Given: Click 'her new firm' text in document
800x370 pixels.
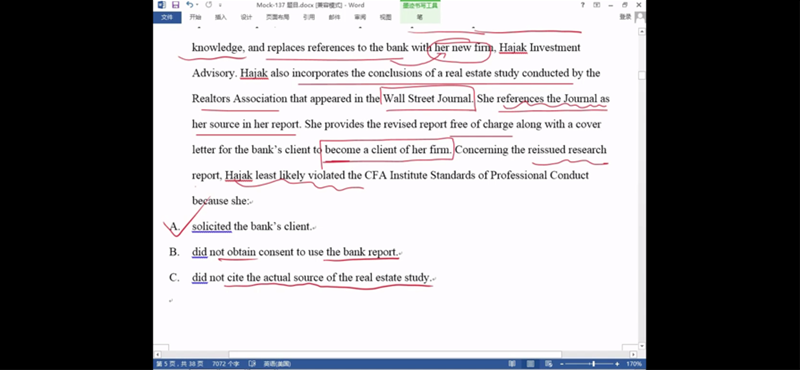Looking at the screenshot, I should point(463,47).
